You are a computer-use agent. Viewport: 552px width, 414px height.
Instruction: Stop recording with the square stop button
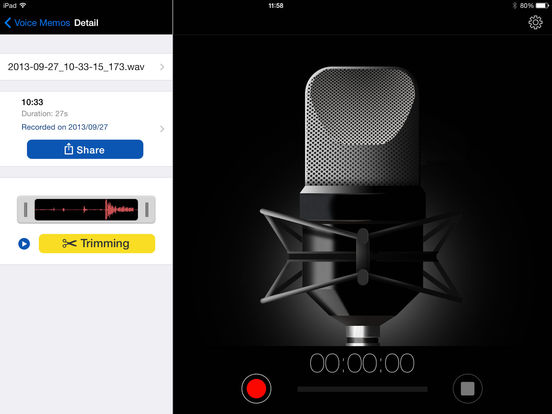coord(468,389)
